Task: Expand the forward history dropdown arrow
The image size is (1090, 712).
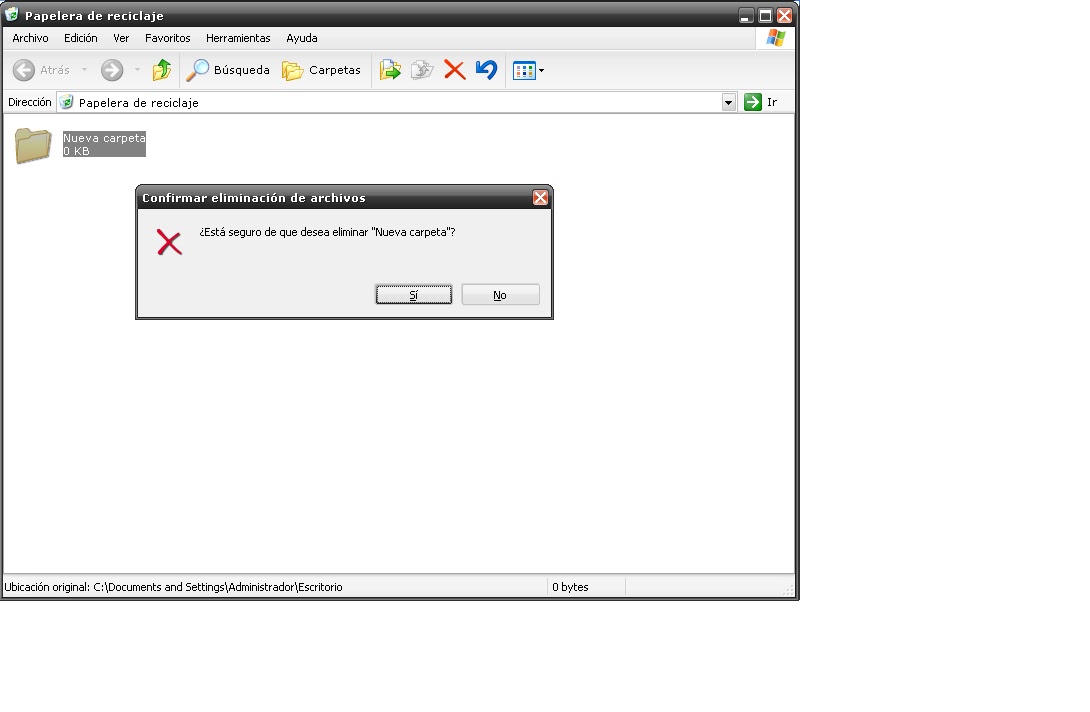Action: click(137, 70)
